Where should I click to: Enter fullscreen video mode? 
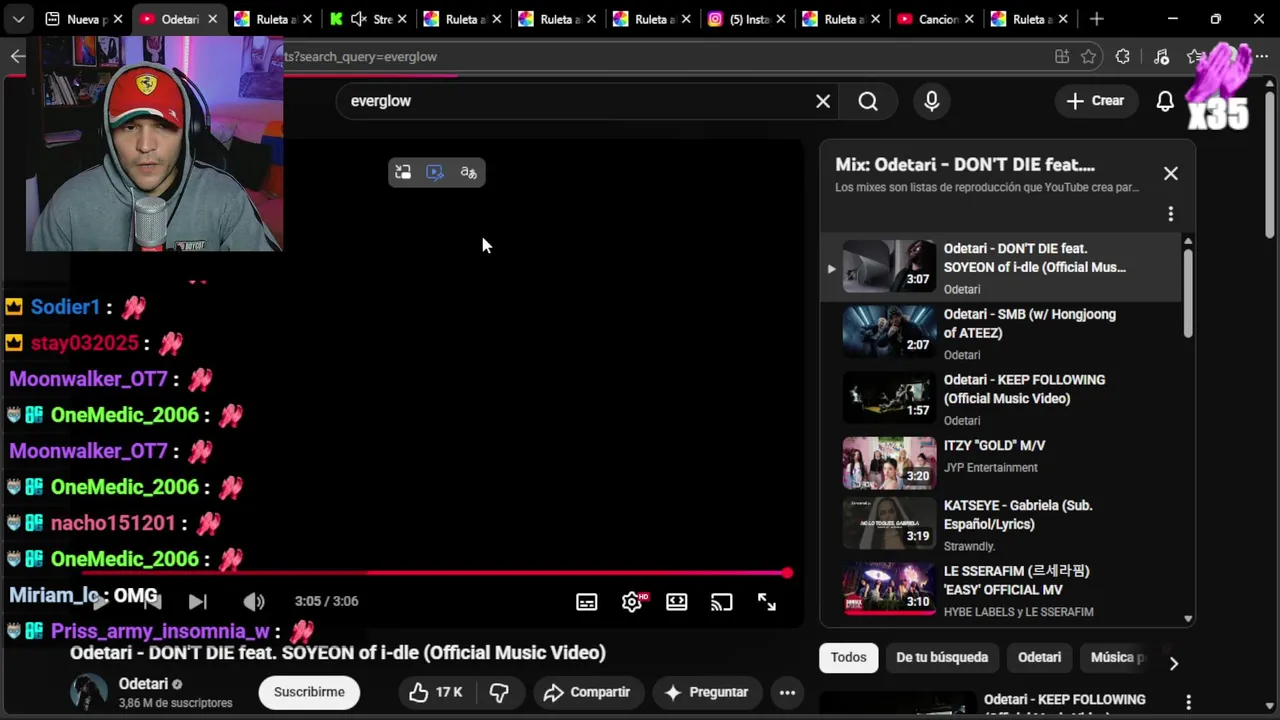pos(767,602)
